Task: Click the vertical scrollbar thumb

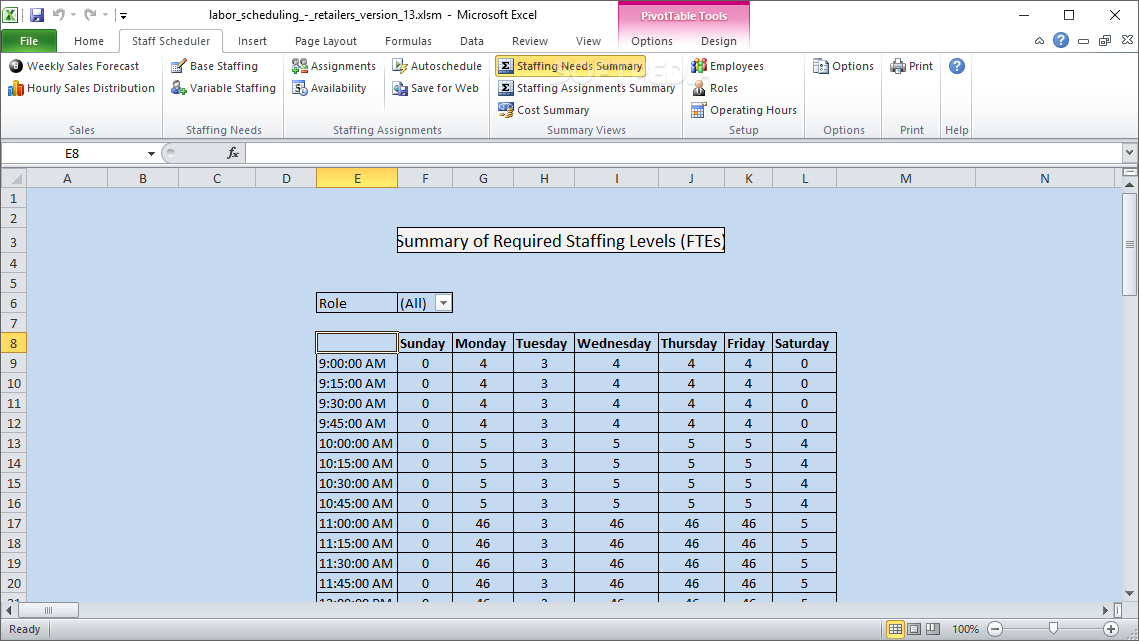Action: coord(1130,244)
